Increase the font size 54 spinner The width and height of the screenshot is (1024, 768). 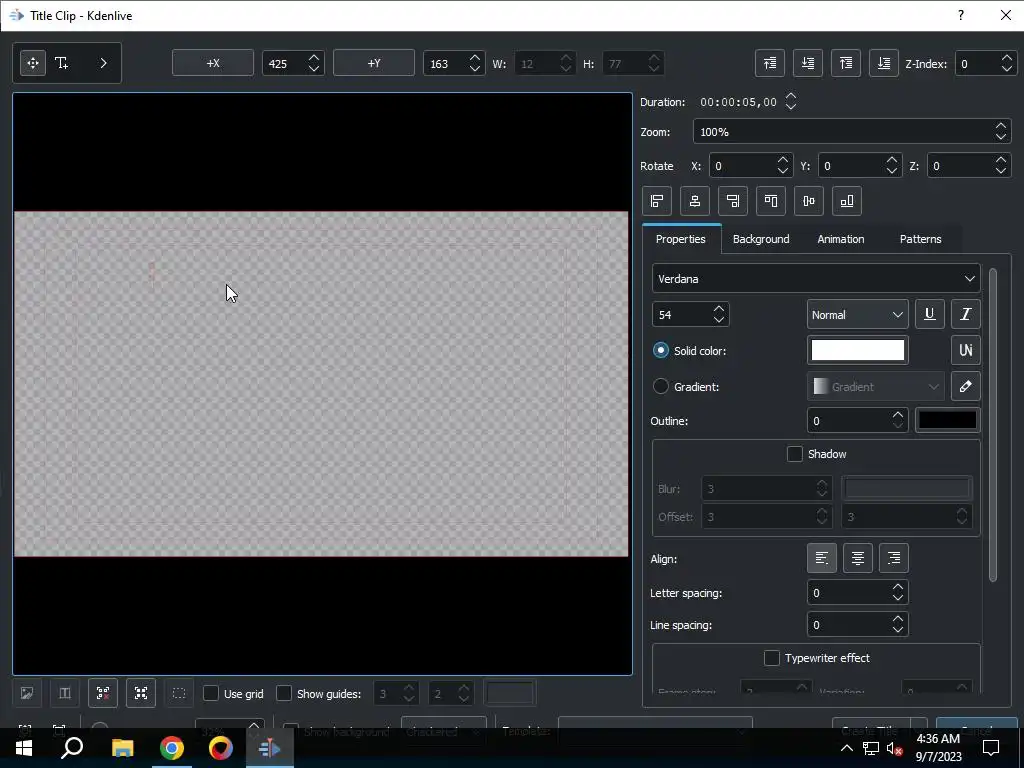[x=719, y=309]
